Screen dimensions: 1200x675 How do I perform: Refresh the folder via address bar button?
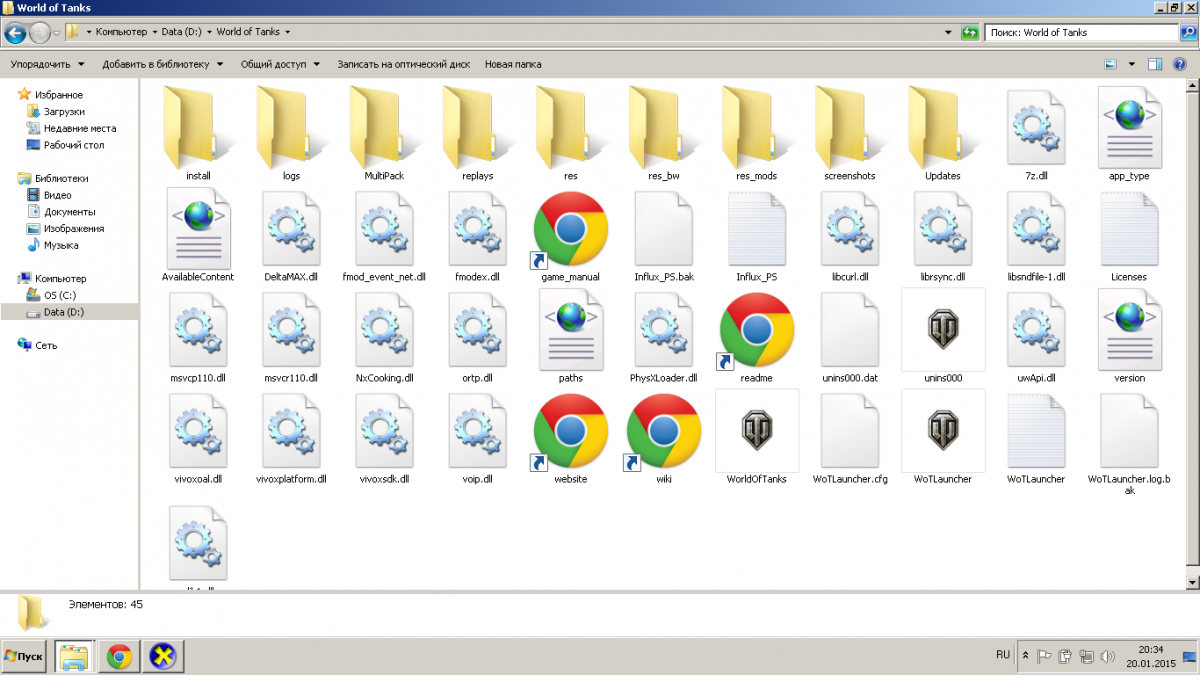(x=969, y=32)
